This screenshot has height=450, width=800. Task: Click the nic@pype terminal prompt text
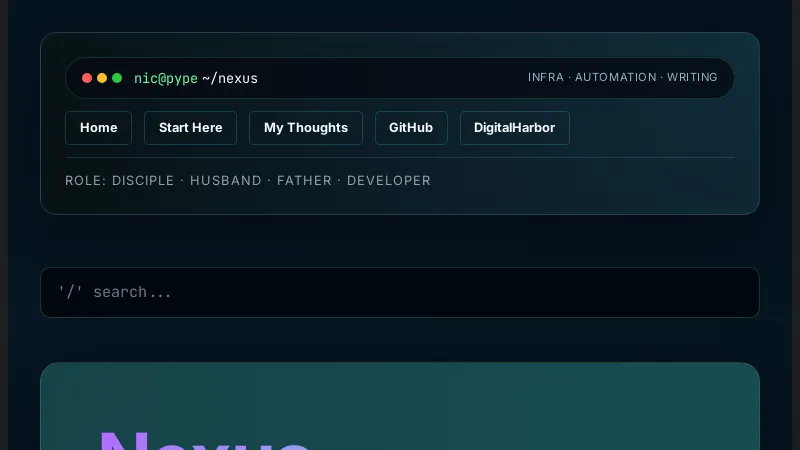(x=166, y=78)
